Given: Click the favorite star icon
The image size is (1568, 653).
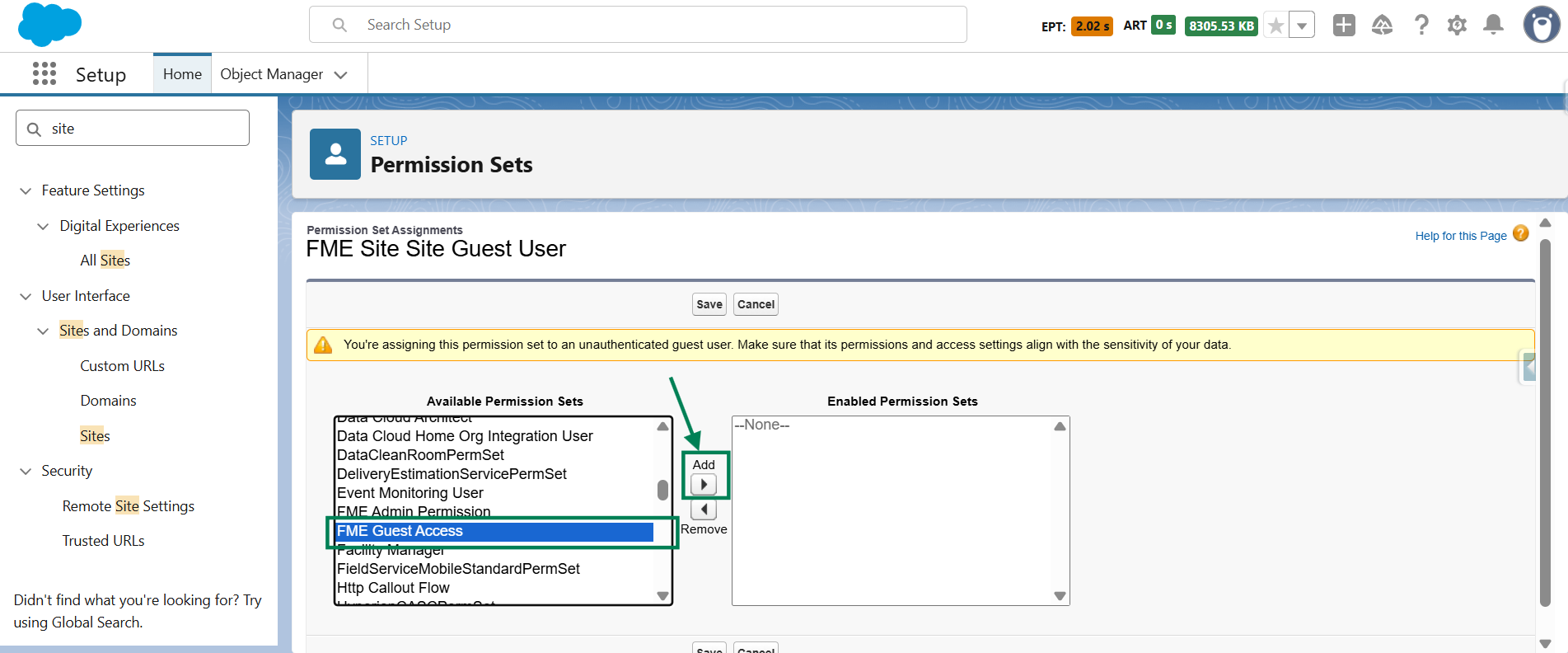Looking at the screenshot, I should (x=1275, y=26).
